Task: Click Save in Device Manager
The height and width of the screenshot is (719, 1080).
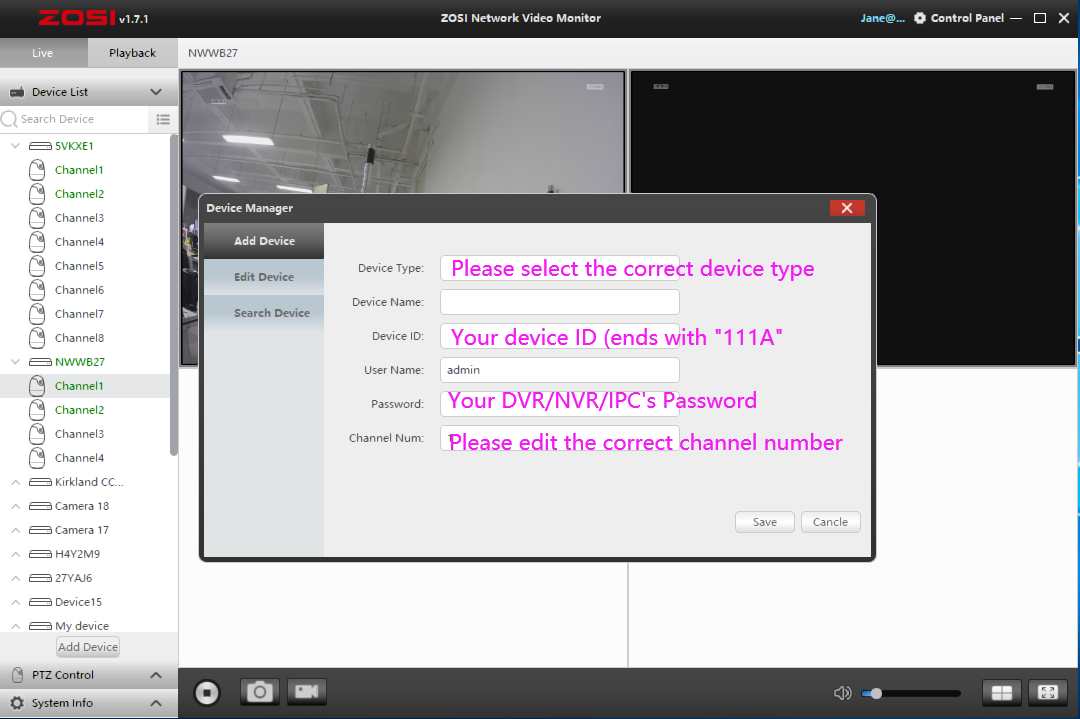Action: pyautogui.click(x=765, y=522)
